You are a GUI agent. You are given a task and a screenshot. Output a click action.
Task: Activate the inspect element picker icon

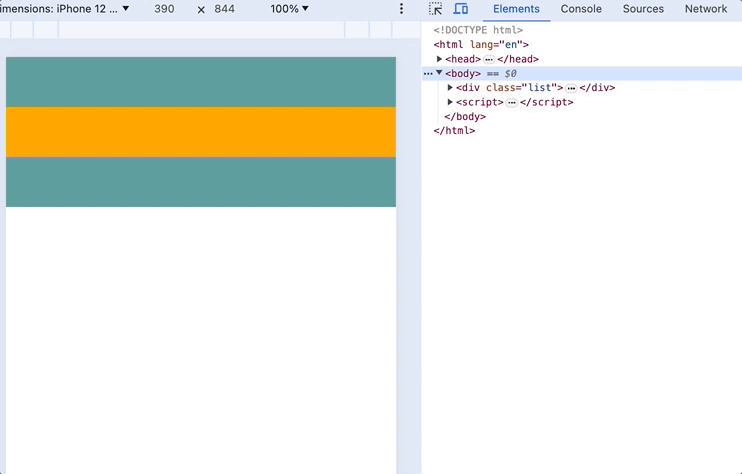click(435, 9)
